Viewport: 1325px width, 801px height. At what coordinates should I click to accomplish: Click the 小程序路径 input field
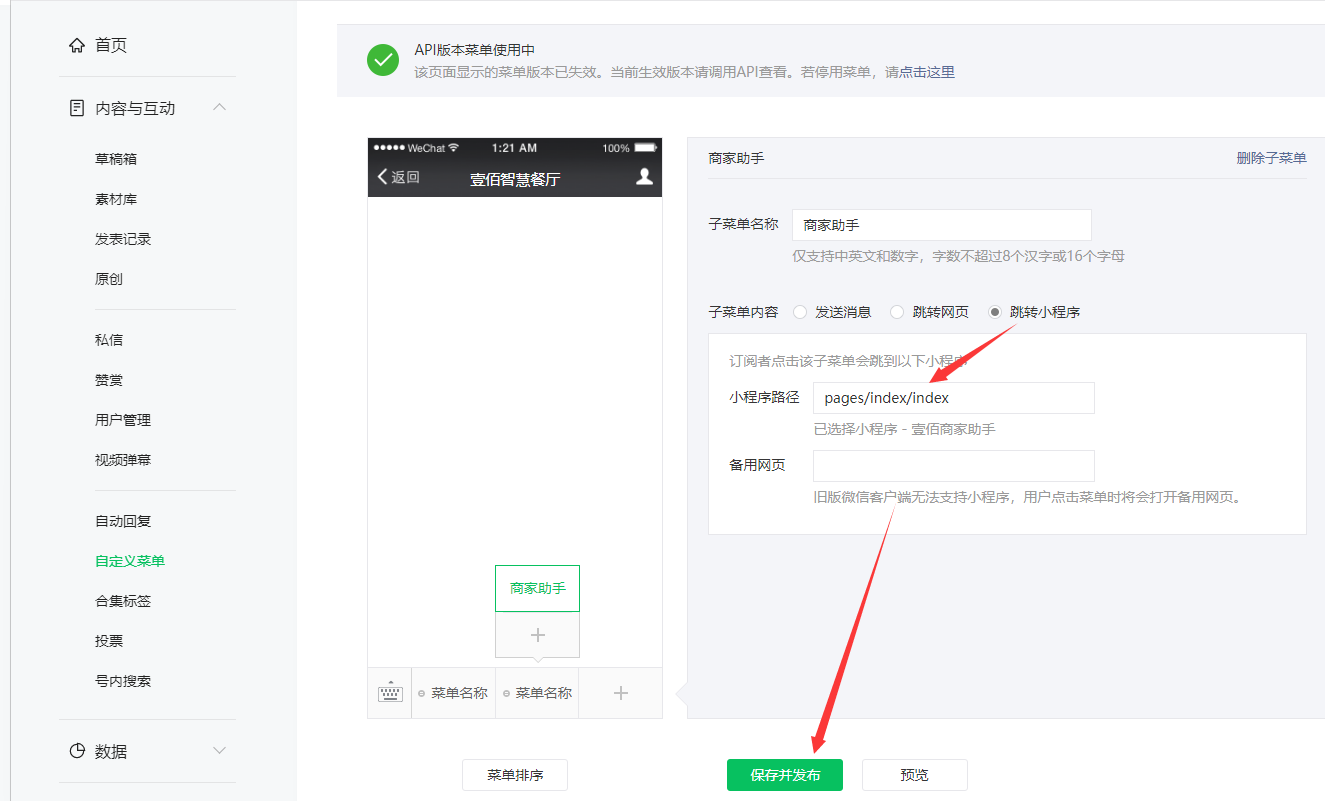[953, 398]
